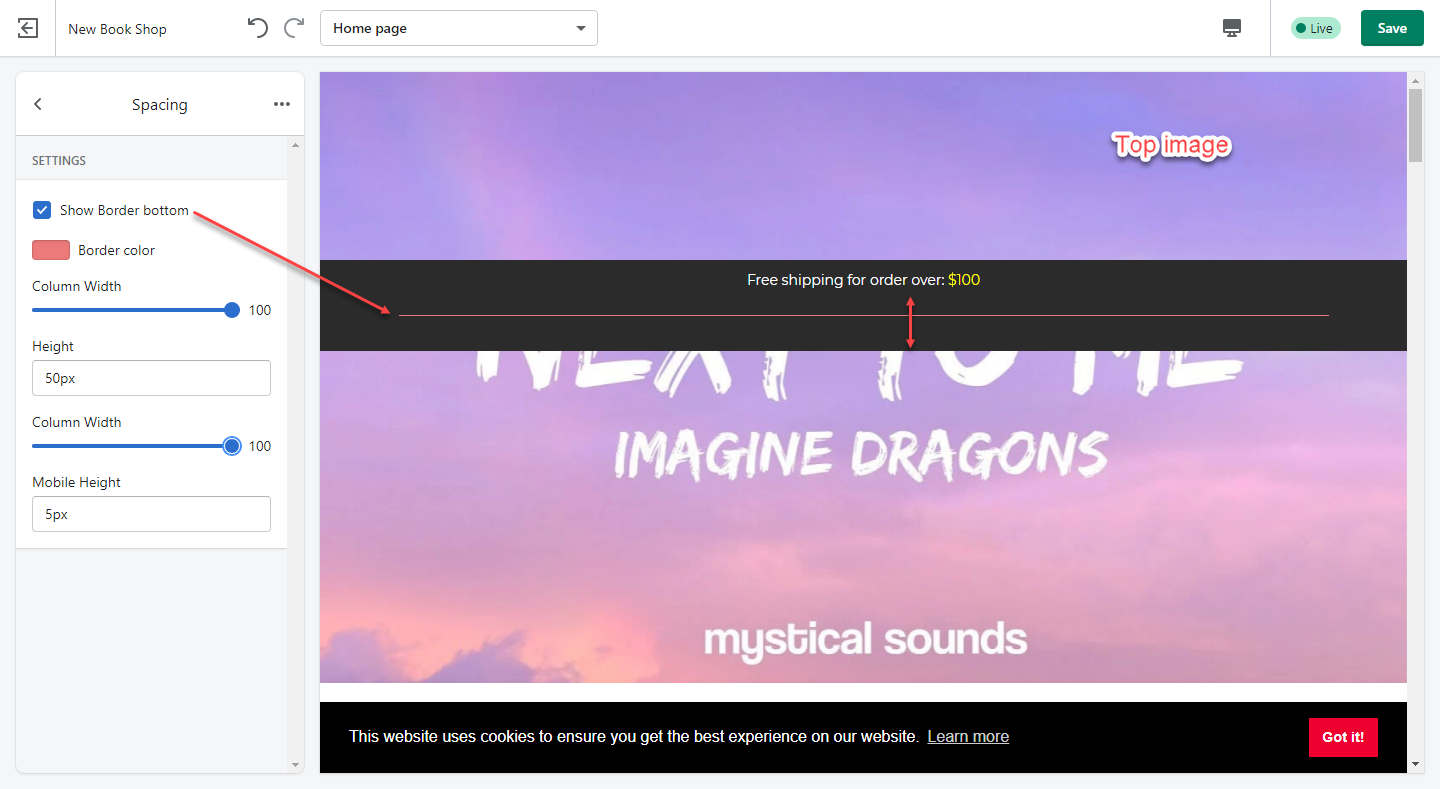Click the preview scrollbar up arrow
The image size is (1440, 789).
(1415, 80)
